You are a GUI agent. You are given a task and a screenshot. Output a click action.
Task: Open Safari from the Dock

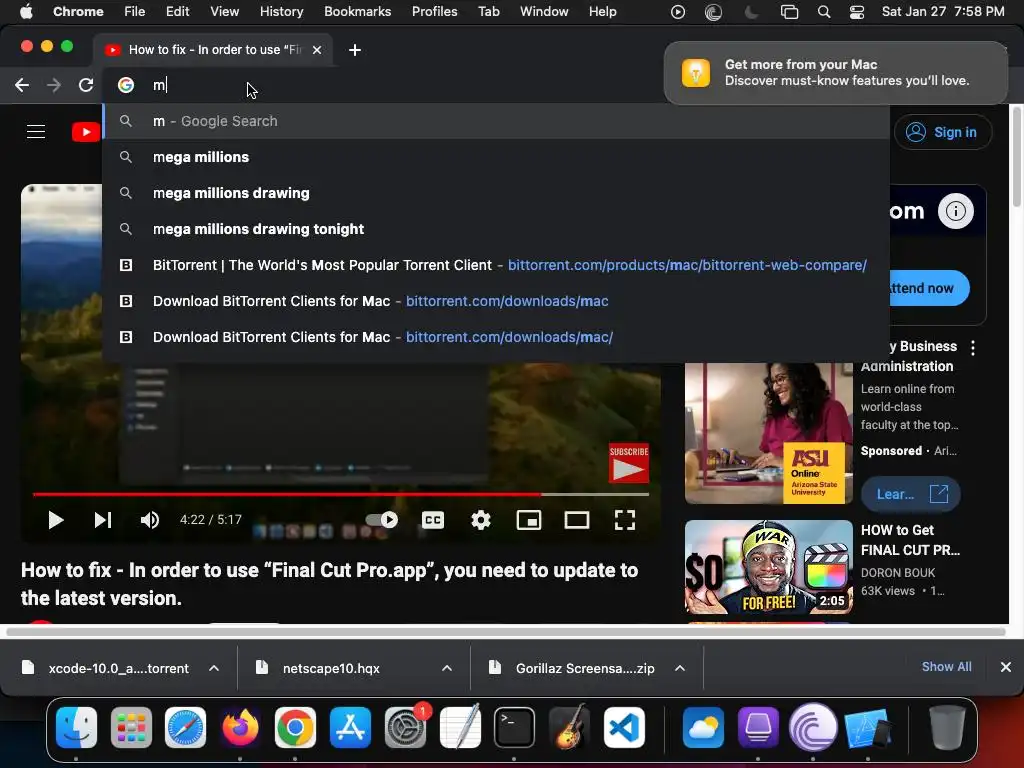click(x=185, y=728)
